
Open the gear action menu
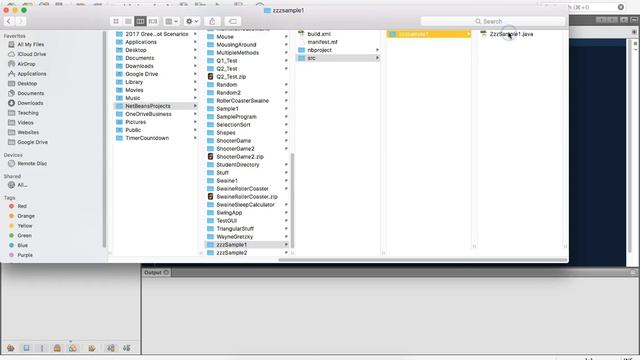click(x=192, y=21)
